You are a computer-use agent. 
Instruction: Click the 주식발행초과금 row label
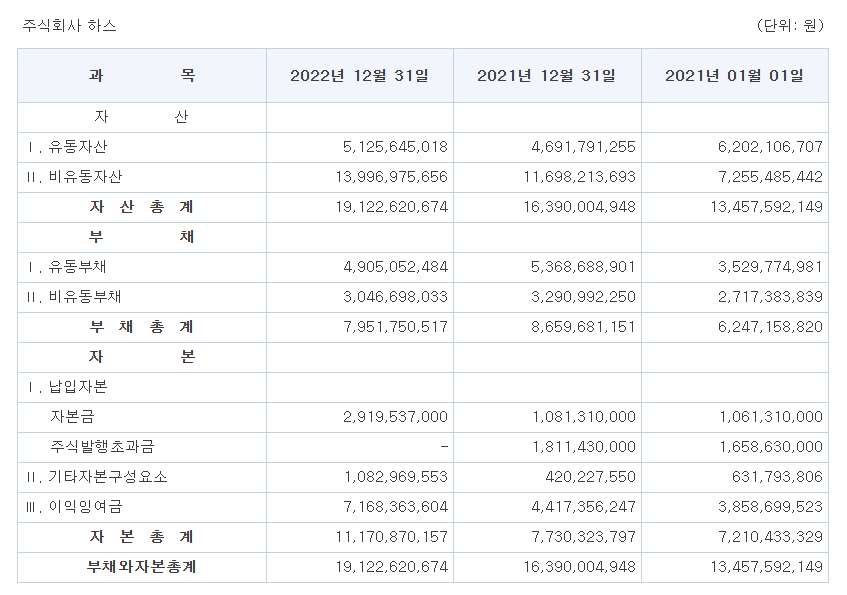pyautogui.click(x=103, y=447)
